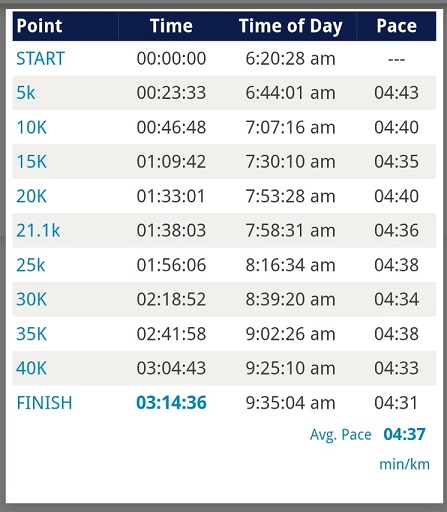Open the 30K point link
Viewport: 447px width, 512px height.
point(32,299)
